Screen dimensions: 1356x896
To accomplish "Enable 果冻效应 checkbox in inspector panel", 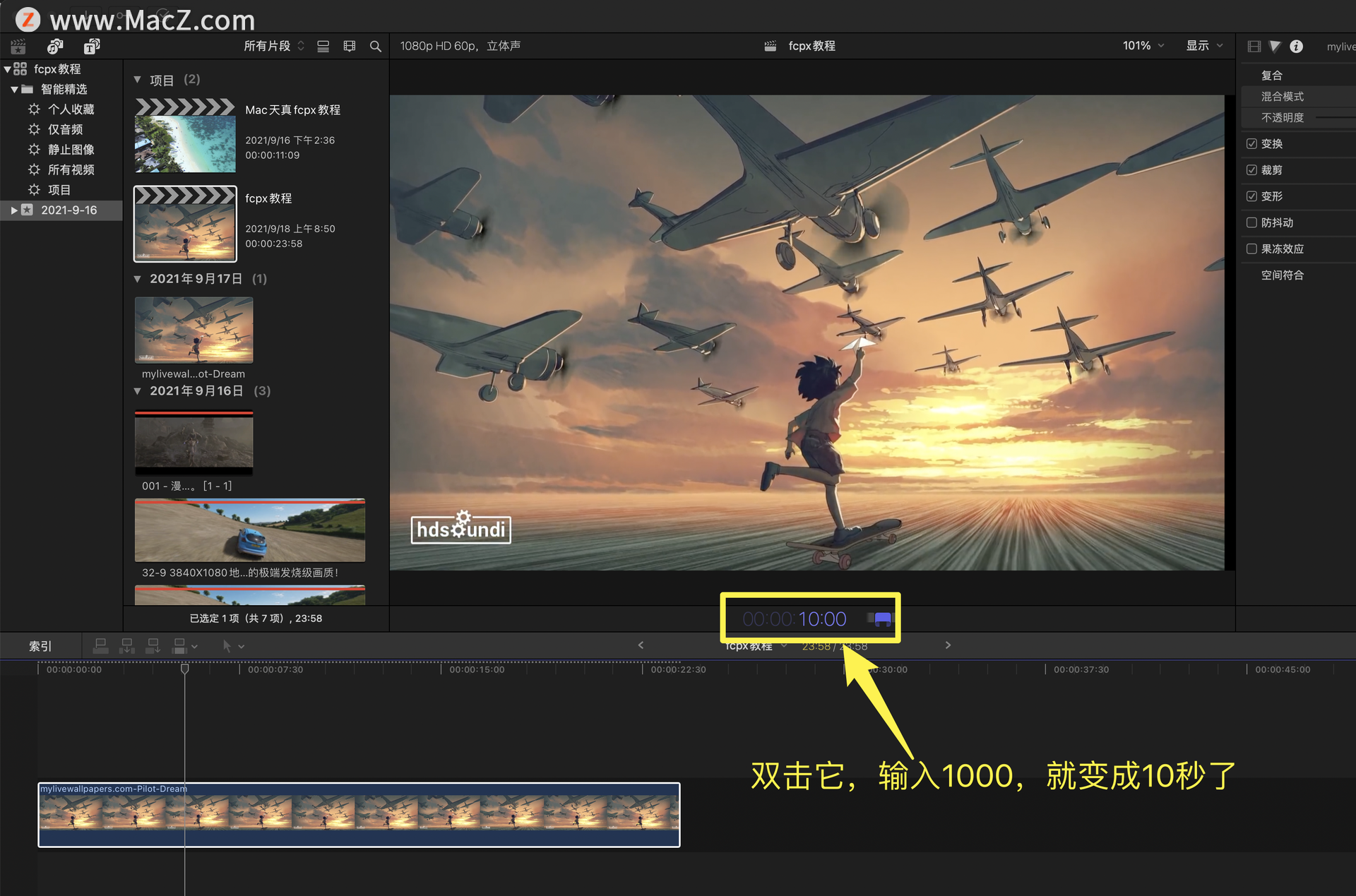I will pos(1252,248).
